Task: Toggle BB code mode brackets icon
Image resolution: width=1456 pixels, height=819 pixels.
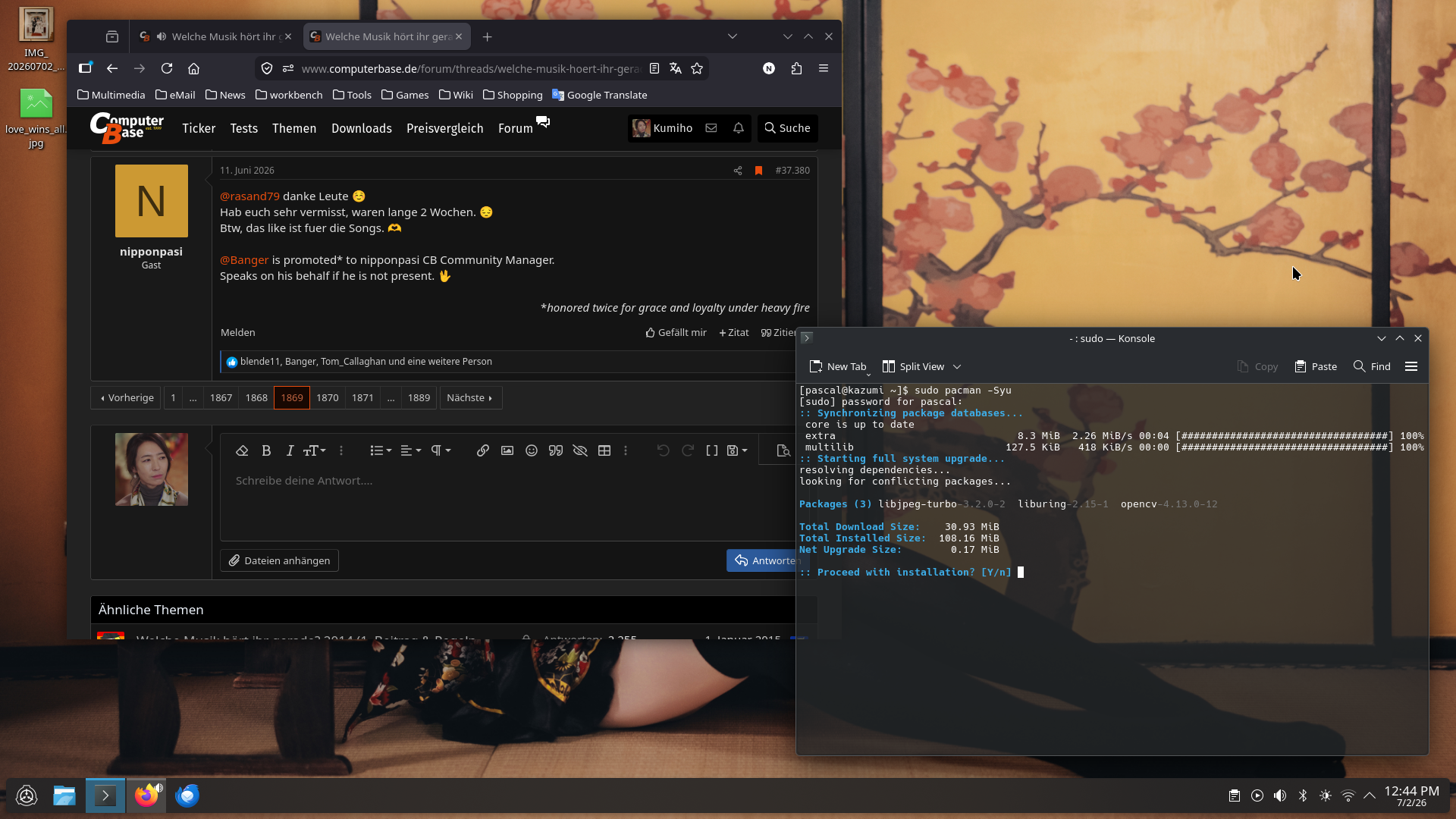Action: pos(712,450)
